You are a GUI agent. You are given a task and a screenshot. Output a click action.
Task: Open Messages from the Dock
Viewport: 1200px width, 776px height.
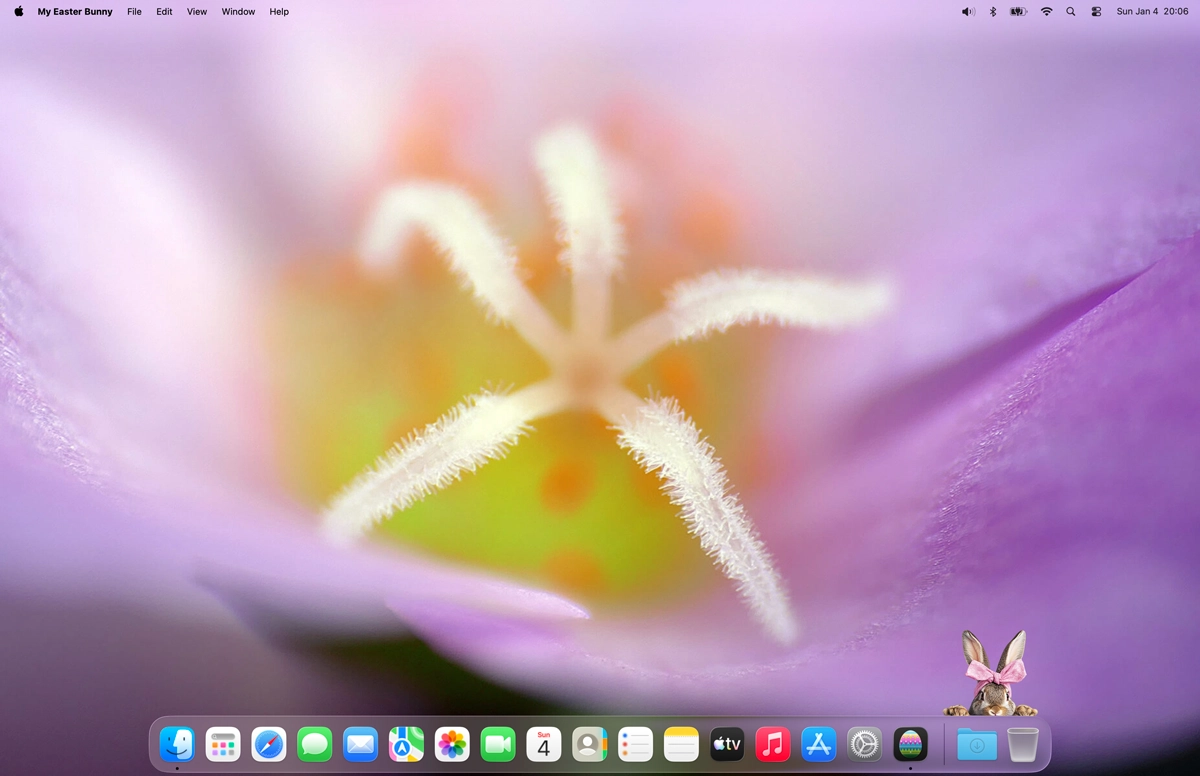(314, 744)
